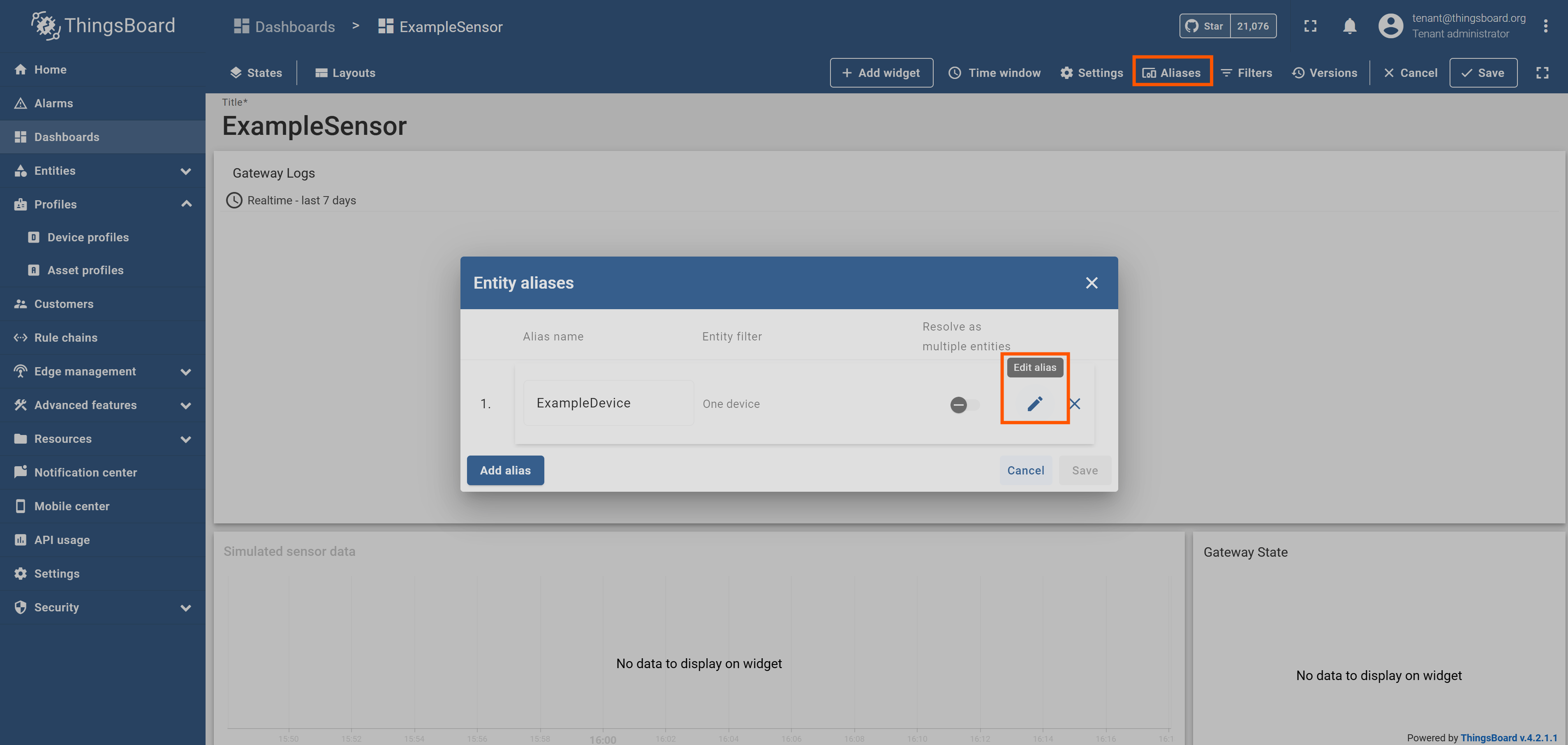The height and width of the screenshot is (745, 1568).
Task: Open the tenant account avatar menu
Action: coord(1391,25)
